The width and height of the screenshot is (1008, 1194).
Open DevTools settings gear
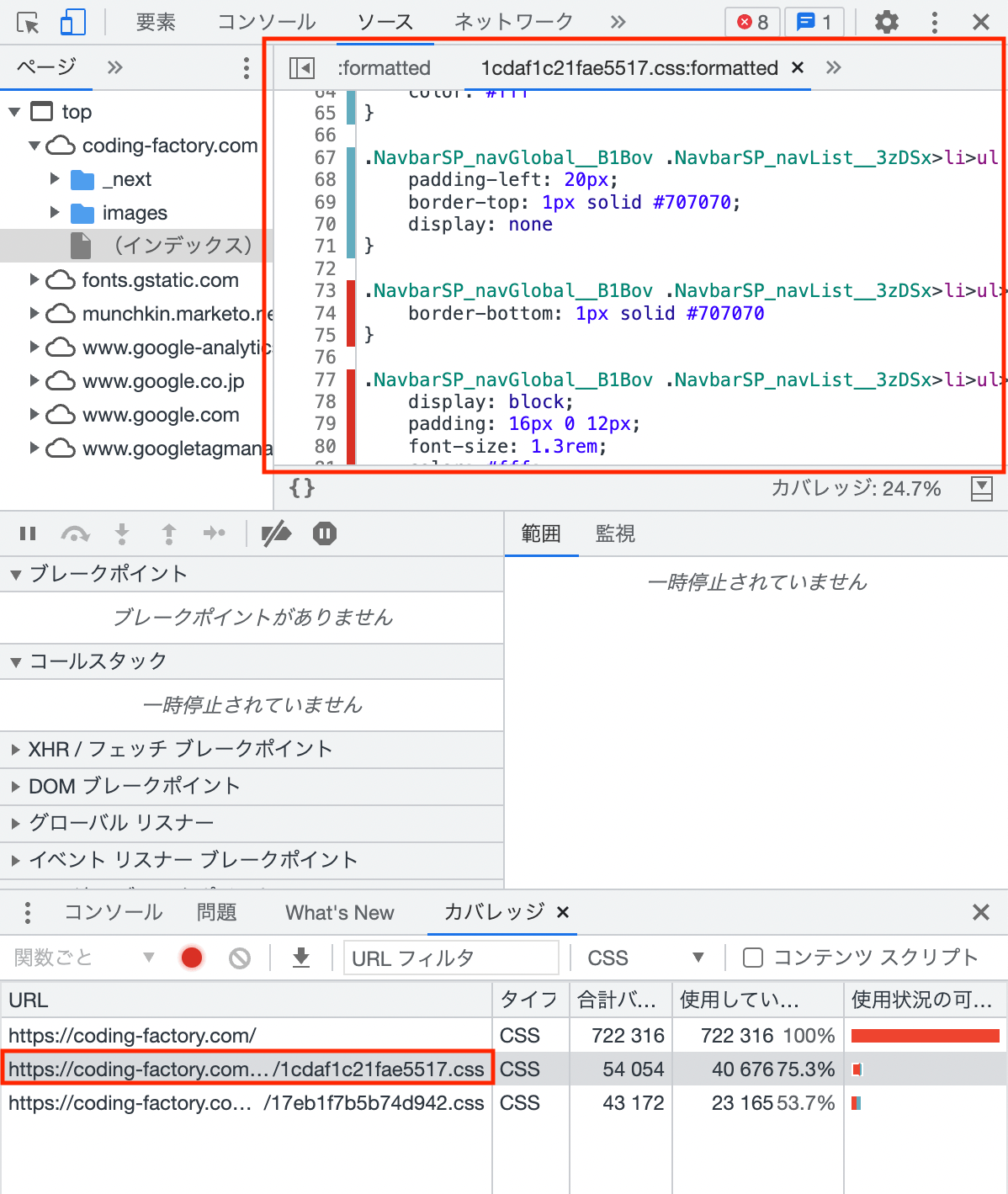click(886, 22)
